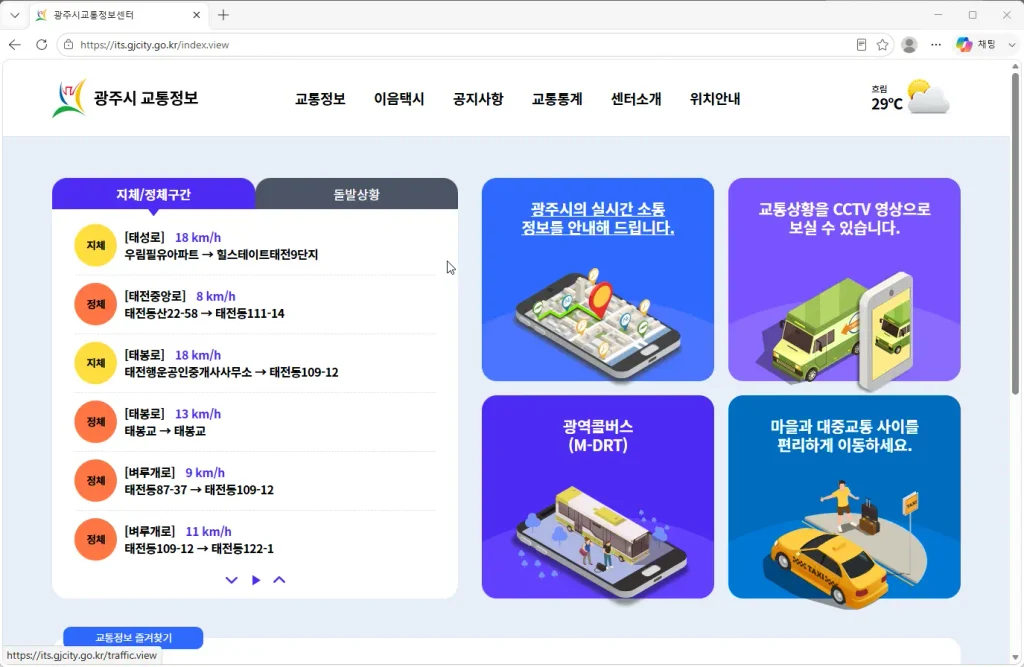This screenshot has height=667, width=1024.
Task: Open Copilot 채팅 button
Action: pos(976,44)
